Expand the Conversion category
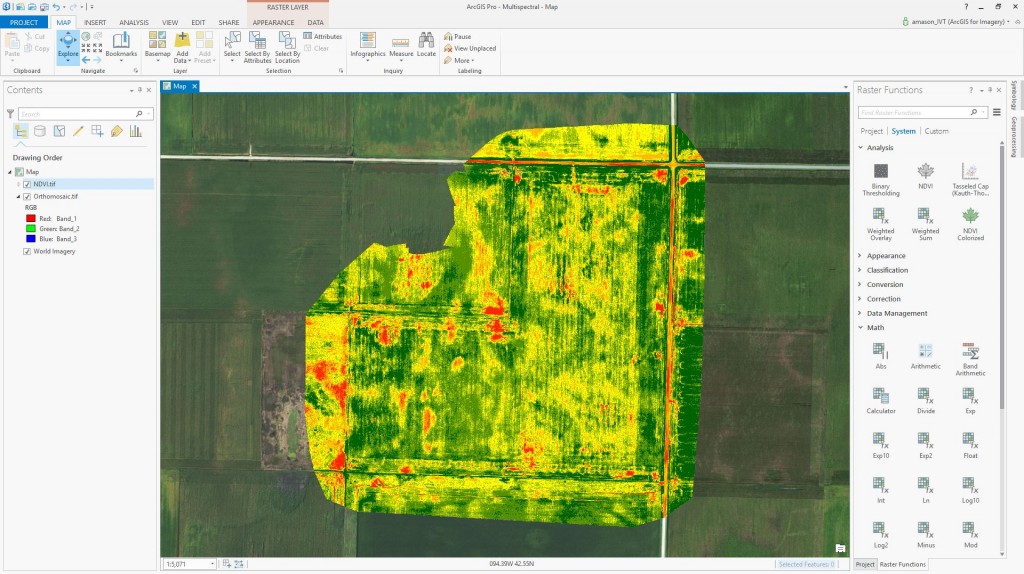 [x=860, y=284]
